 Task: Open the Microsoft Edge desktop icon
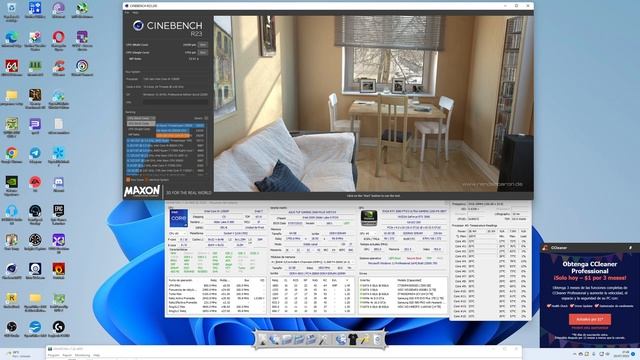pyautogui.click(x=11, y=40)
